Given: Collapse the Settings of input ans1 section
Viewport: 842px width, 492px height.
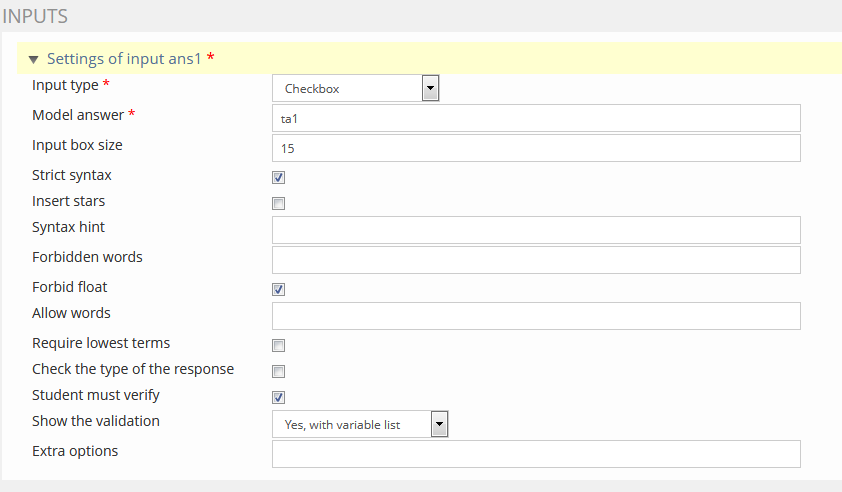Looking at the screenshot, I should pos(33,60).
